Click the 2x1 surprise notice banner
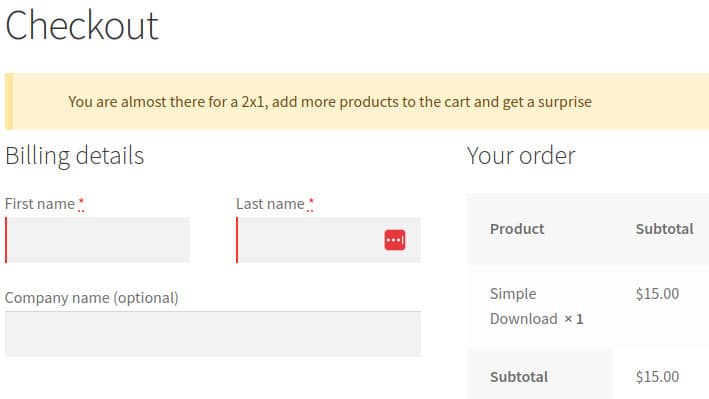Image resolution: width=709 pixels, height=399 pixels. pos(357,102)
